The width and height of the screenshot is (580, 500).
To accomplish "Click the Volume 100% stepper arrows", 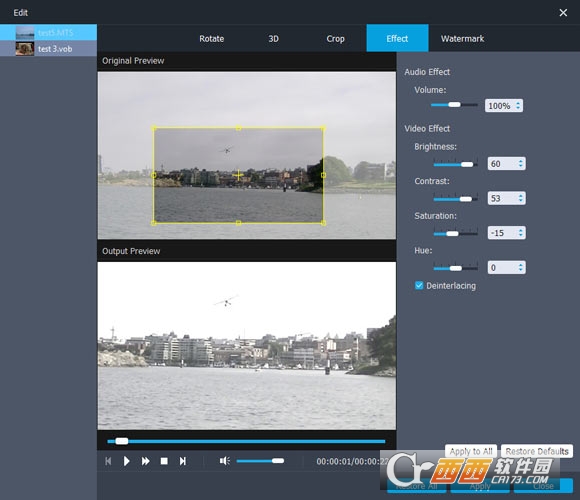I will (x=518, y=106).
